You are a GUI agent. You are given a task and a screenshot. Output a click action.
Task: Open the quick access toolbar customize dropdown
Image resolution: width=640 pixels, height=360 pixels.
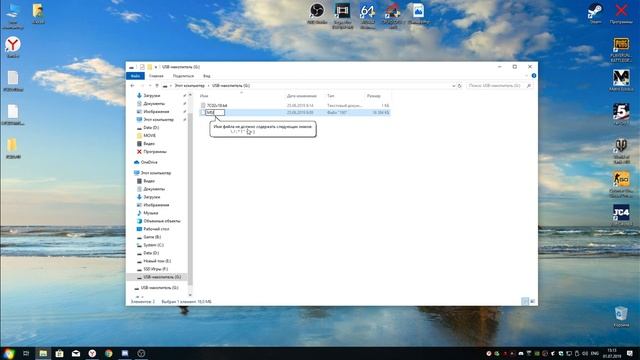(x=156, y=67)
